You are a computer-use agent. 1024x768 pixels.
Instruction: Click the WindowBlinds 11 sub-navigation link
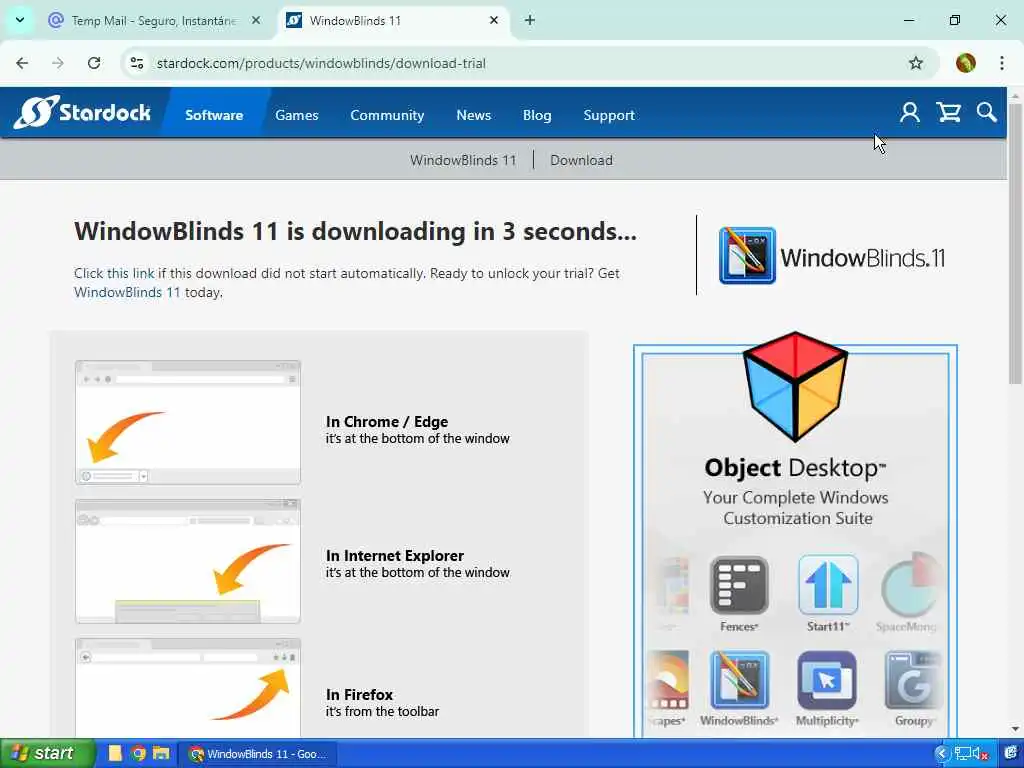point(463,160)
